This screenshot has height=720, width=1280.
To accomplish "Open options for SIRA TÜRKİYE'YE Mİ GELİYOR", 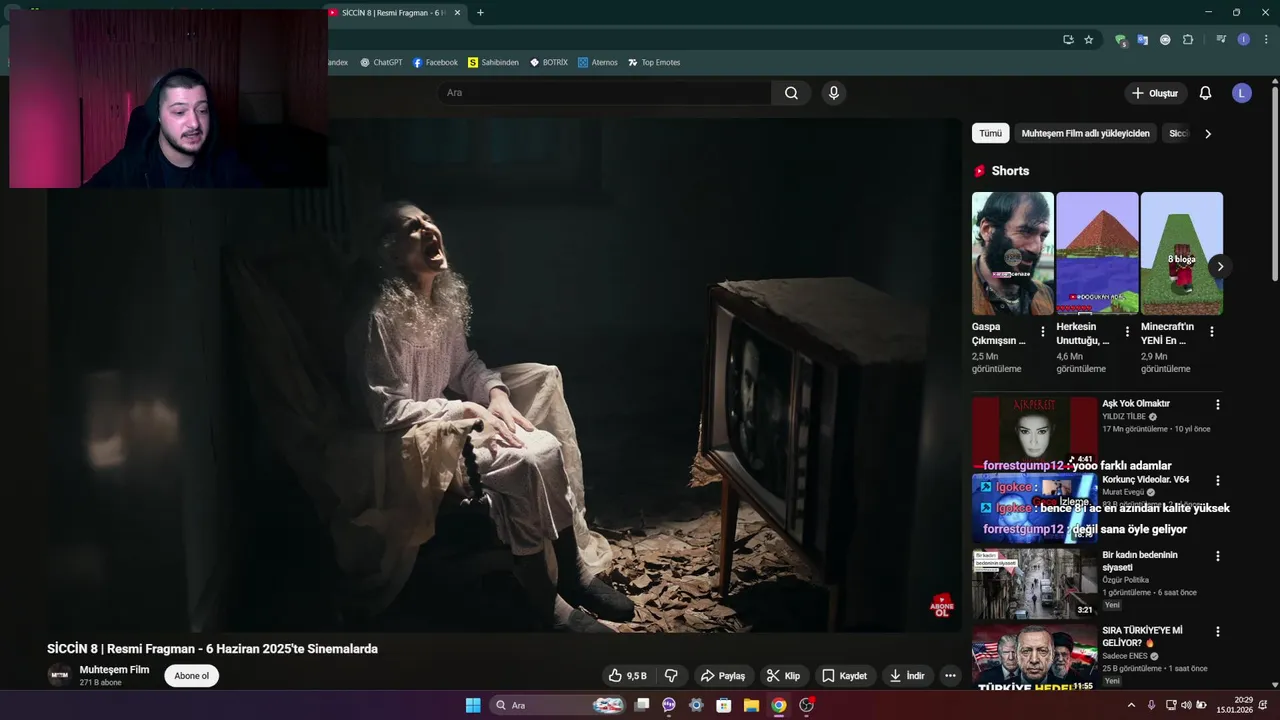I will (x=1217, y=632).
